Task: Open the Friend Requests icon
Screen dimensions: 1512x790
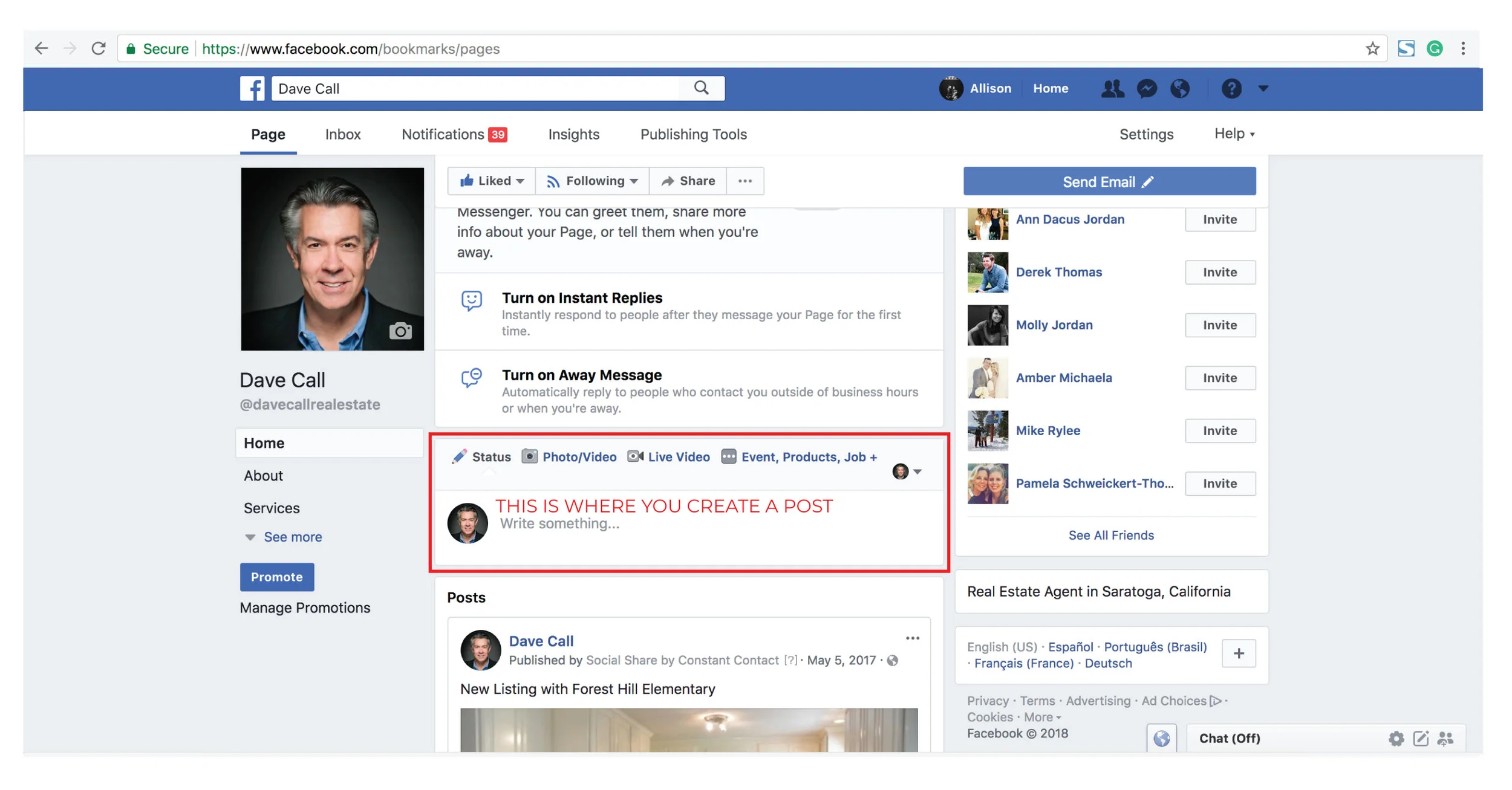Action: pyautogui.click(x=1112, y=89)
